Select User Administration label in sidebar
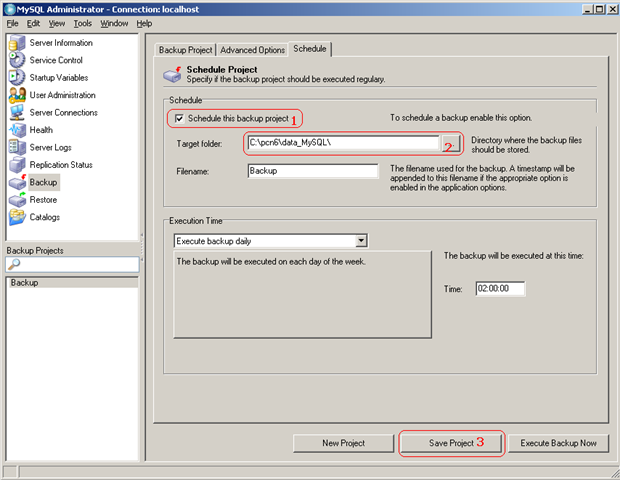Image resolution: width=620 pixels, height=480 pixels. coord(62,95)
